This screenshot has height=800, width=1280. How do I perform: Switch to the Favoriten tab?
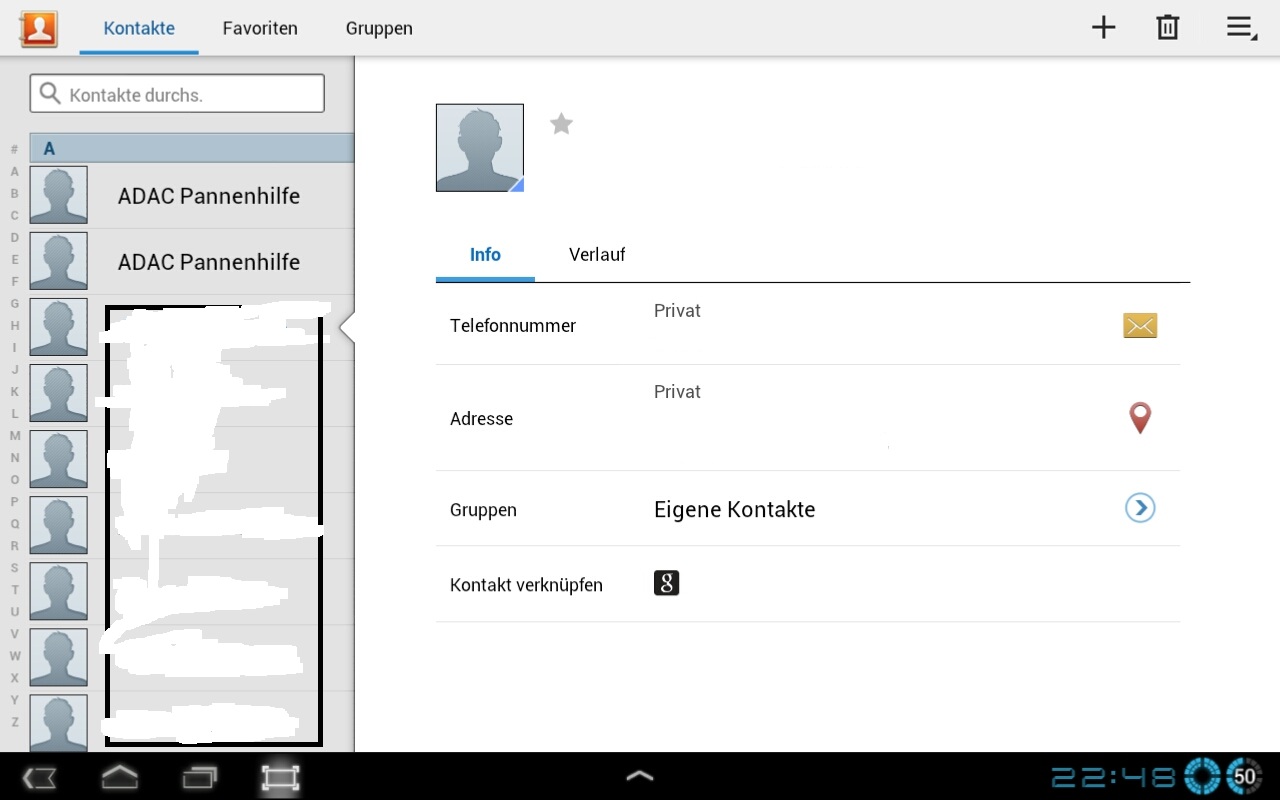pos(260,28)
